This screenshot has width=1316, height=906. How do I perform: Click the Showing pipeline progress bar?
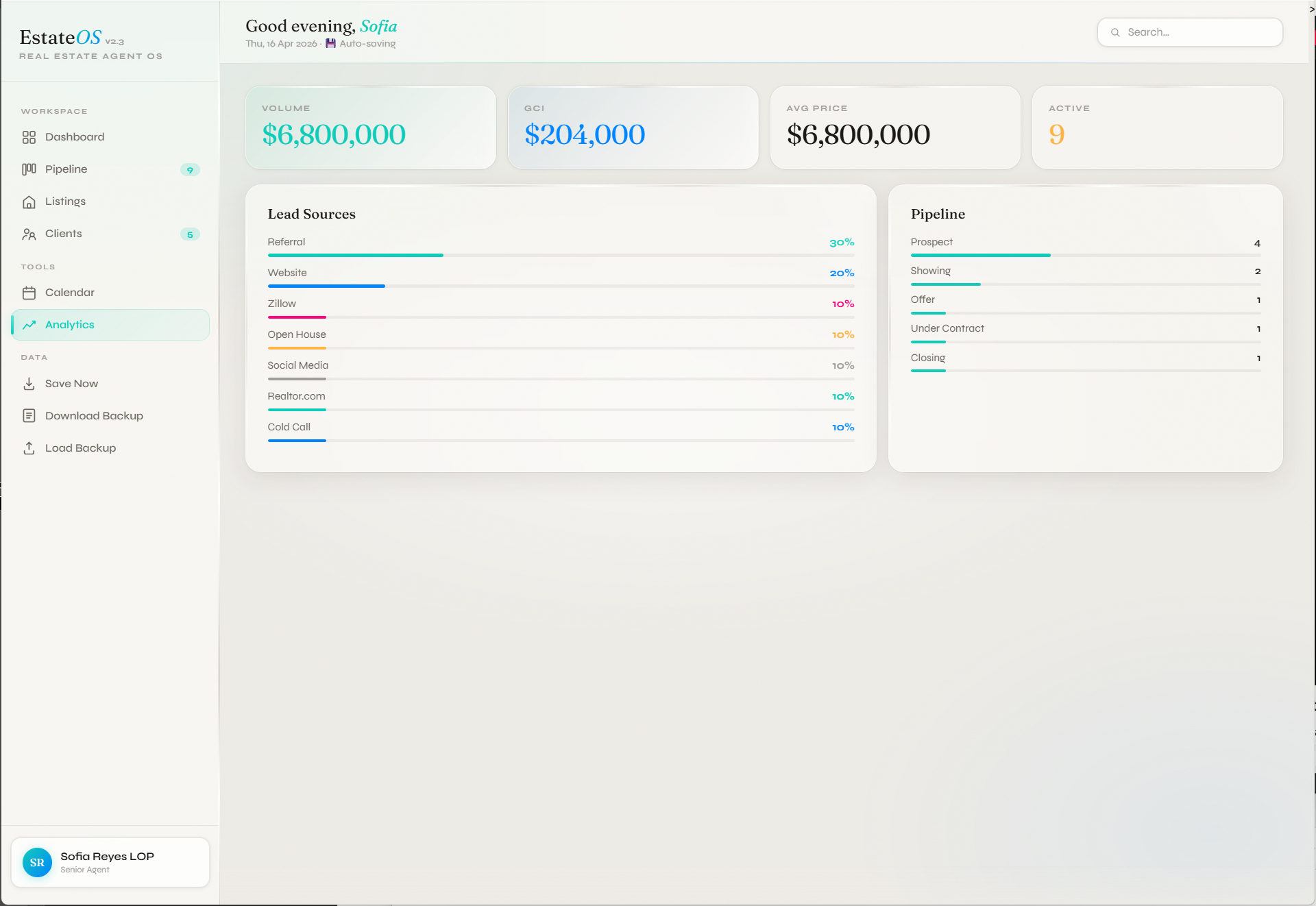(x=1086, y=284)
